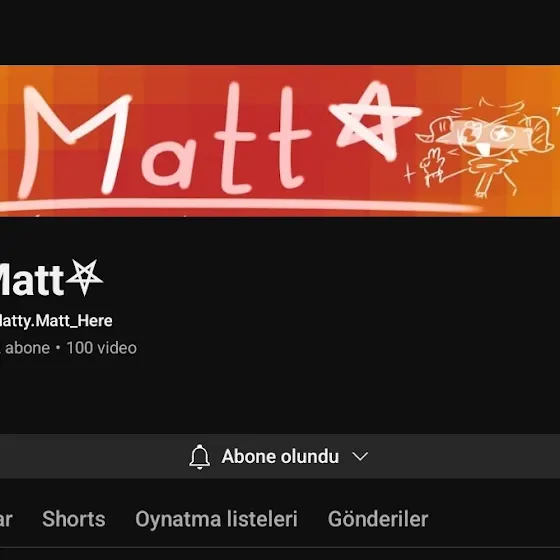Open the Oynatma listeleri tab

click(216, 519)
